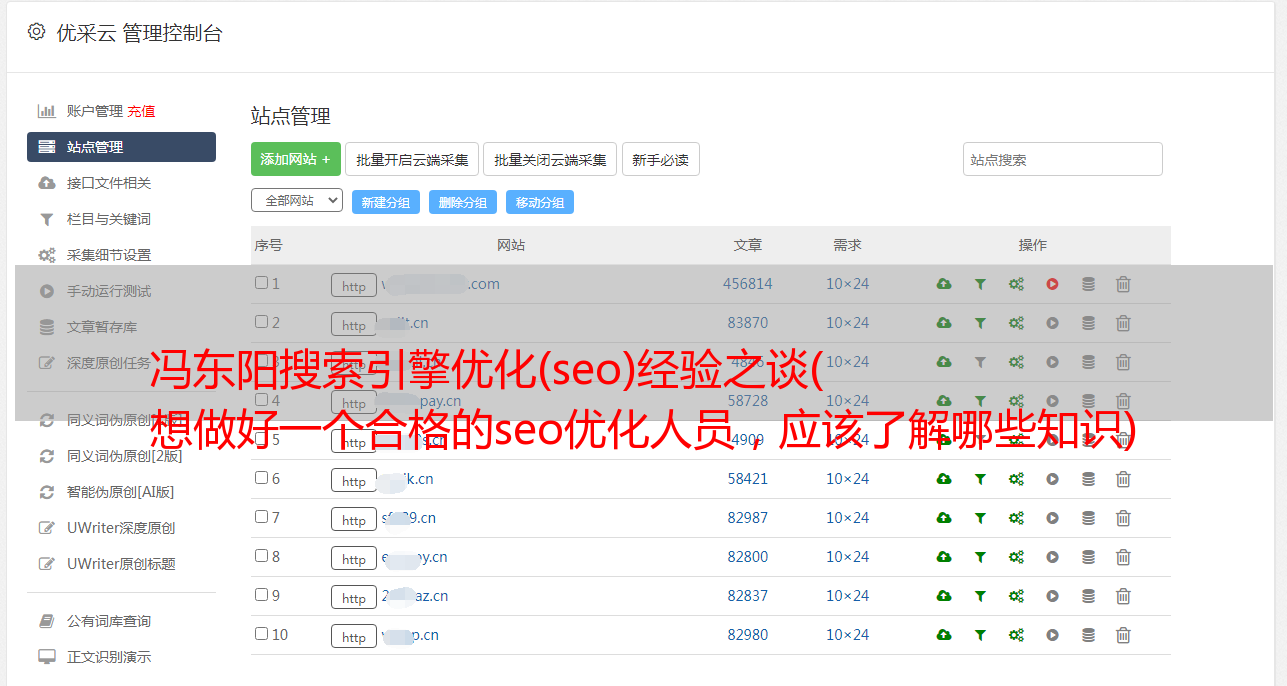Click the red play icon in row 1
The image size is (1287, 686).
1052,284
